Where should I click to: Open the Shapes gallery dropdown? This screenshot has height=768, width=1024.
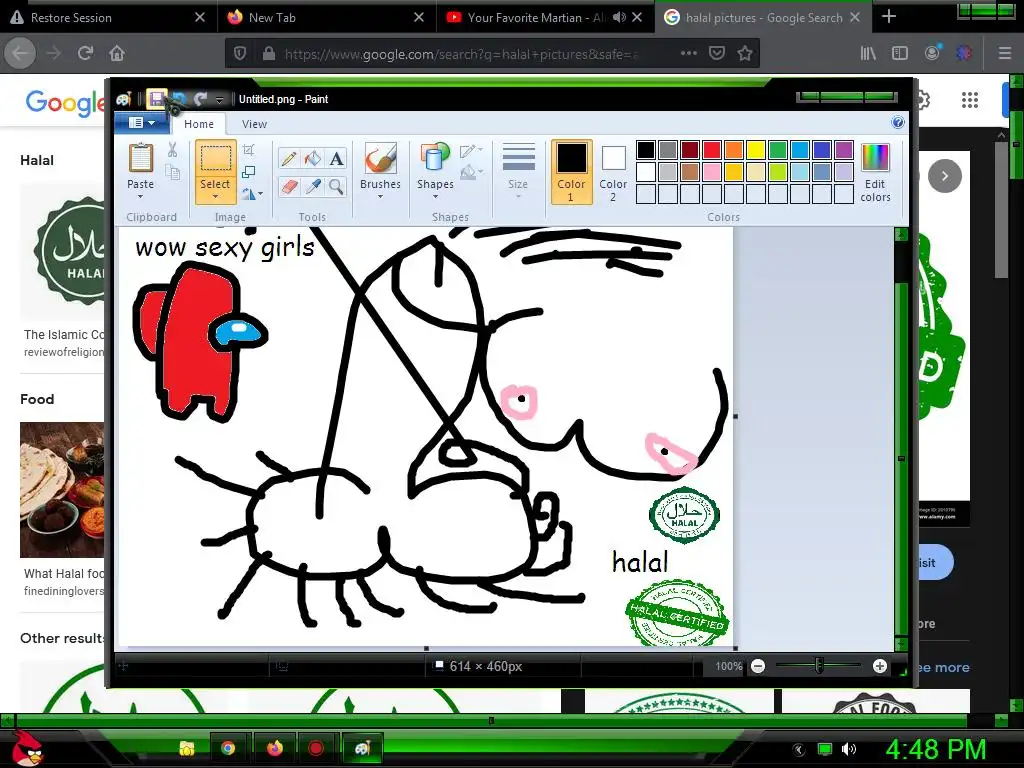[436, 196]
